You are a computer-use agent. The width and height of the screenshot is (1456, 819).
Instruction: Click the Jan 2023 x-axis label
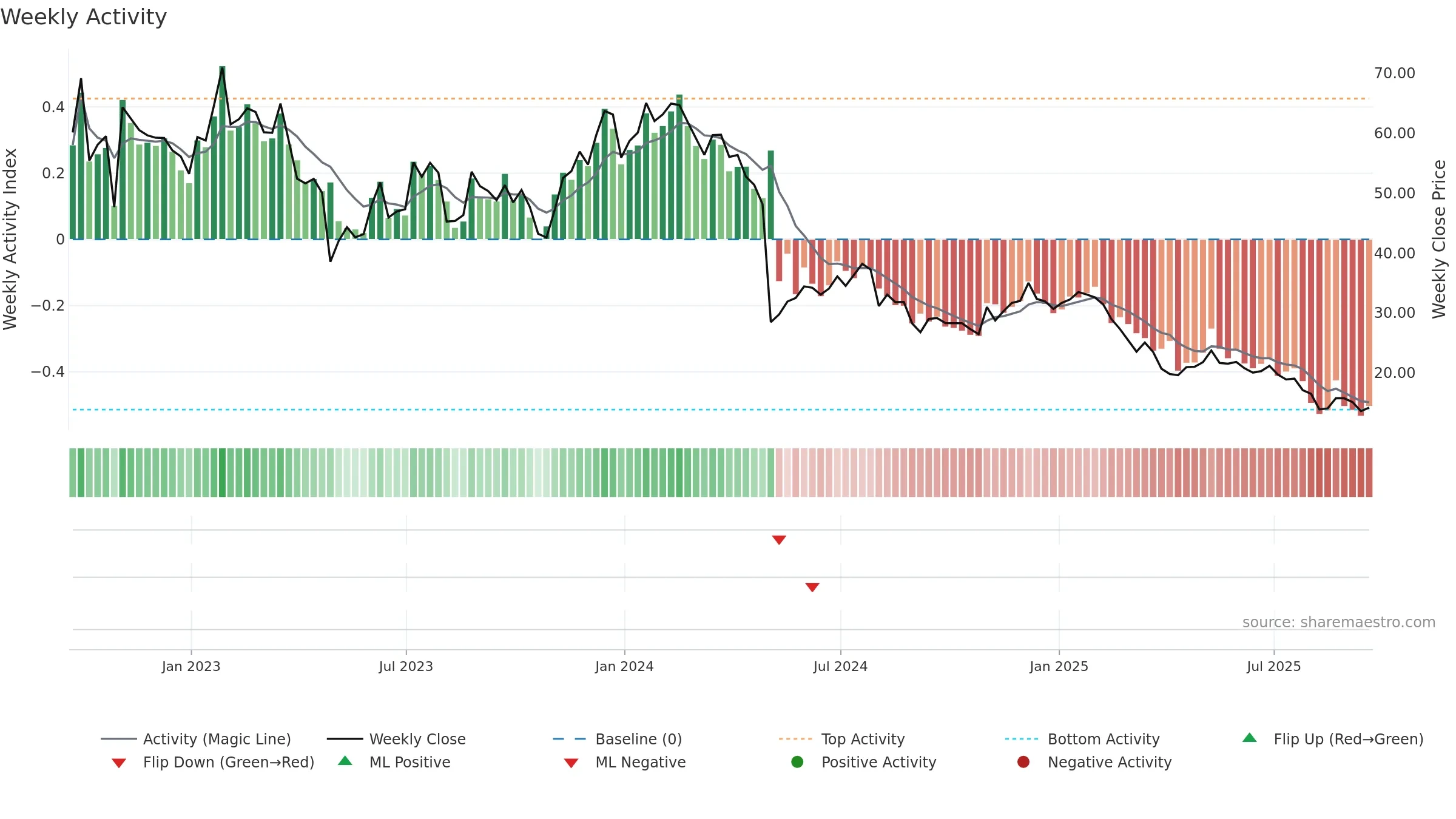[191, 666]
